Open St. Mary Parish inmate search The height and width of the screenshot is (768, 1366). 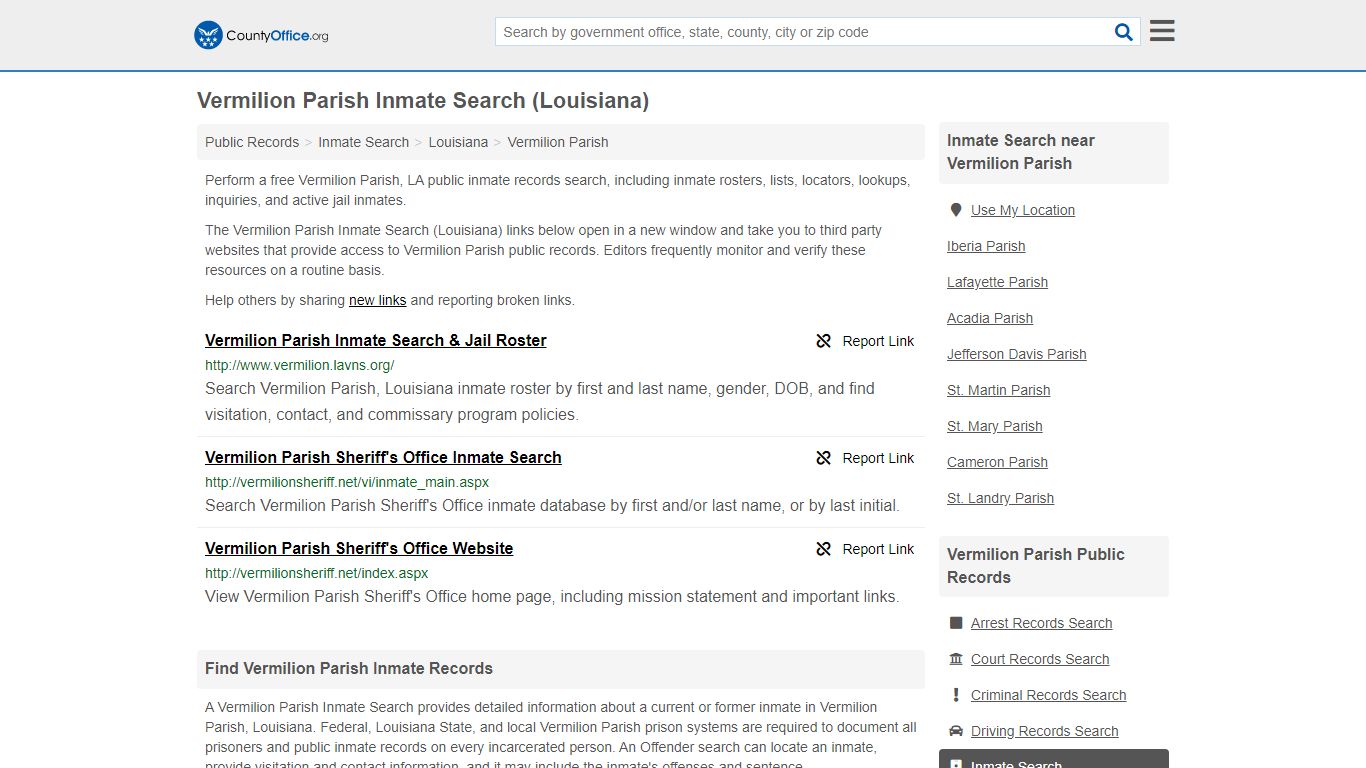click(x=995, y=426)
